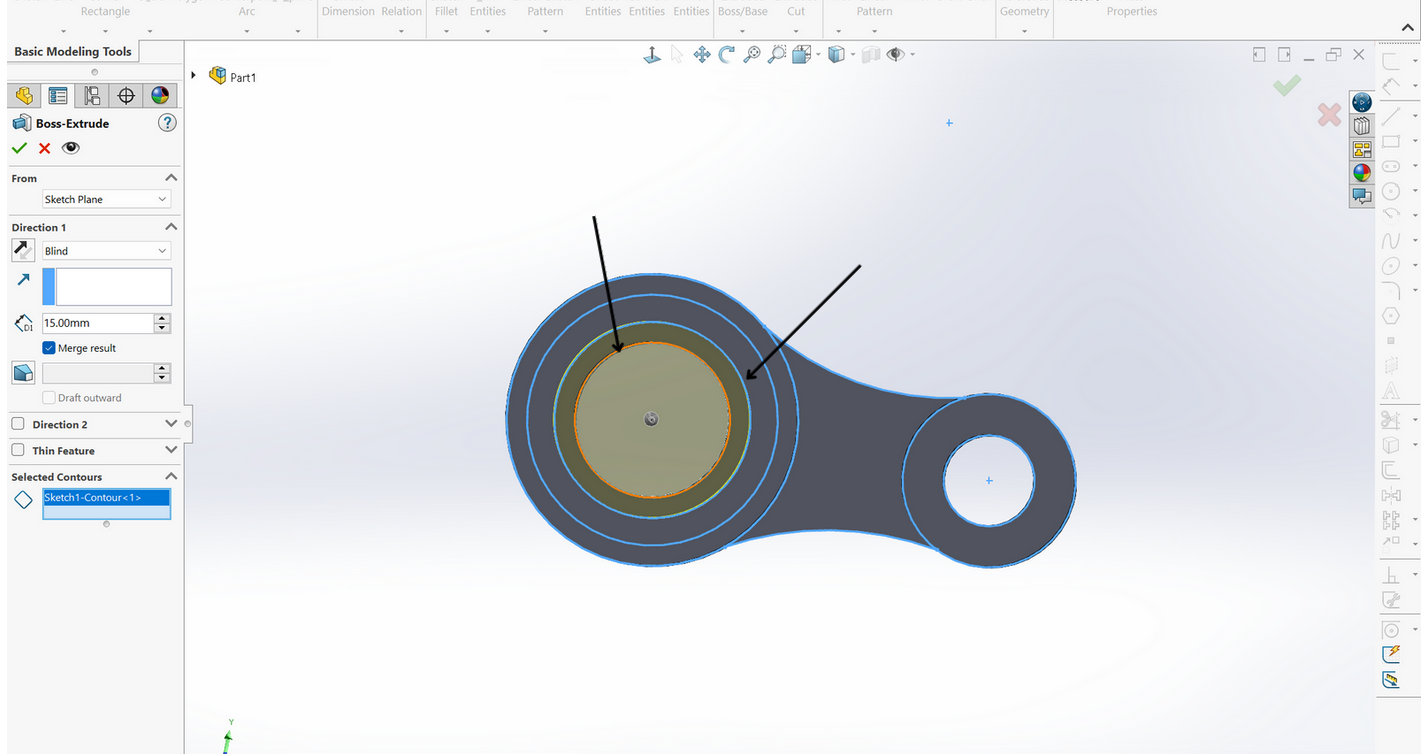1423x754 pixels.
Task: Open DimXpertManager crosshair tab
Action: point(126,96)
